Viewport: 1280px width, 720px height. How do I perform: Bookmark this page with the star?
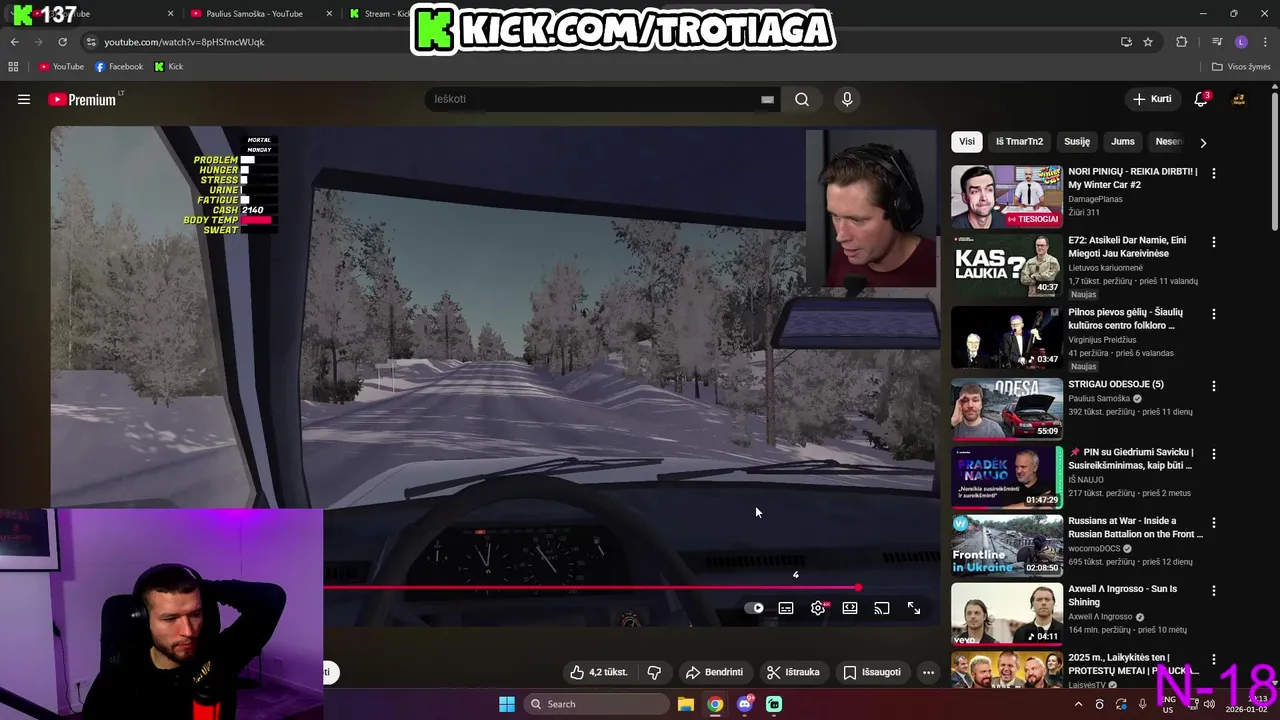click(1148, 42)
